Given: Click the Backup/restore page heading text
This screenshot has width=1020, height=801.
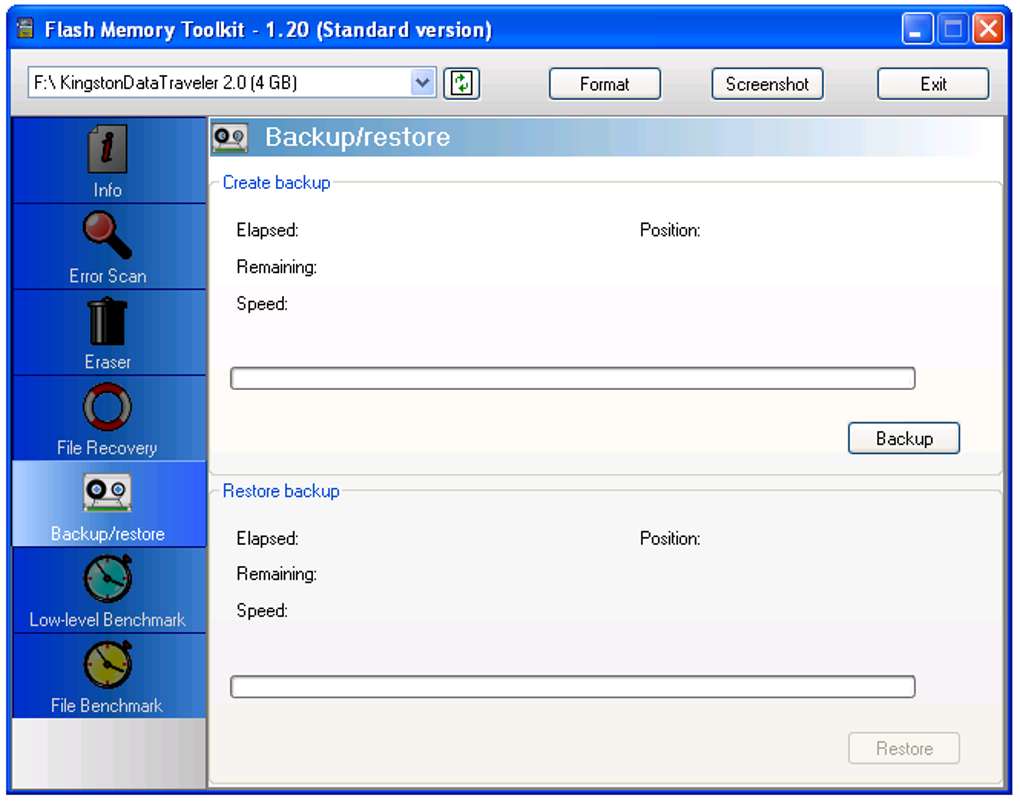Looking at the screenshot, I should click(x=358, y=137).
